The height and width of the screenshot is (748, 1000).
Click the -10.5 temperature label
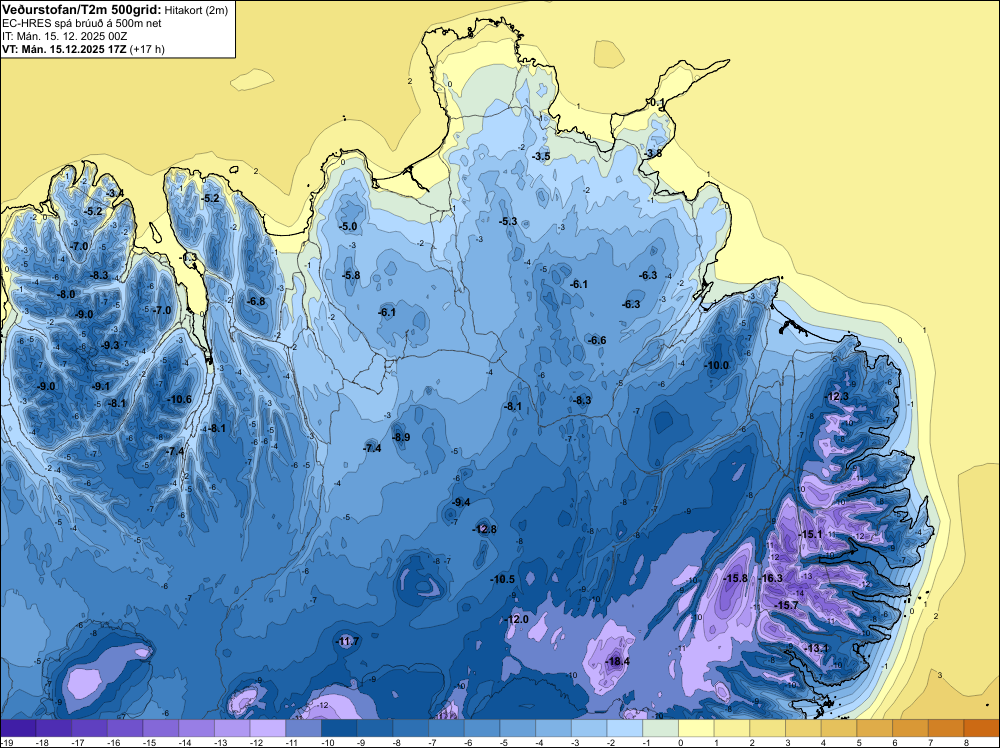pos(503,580)
